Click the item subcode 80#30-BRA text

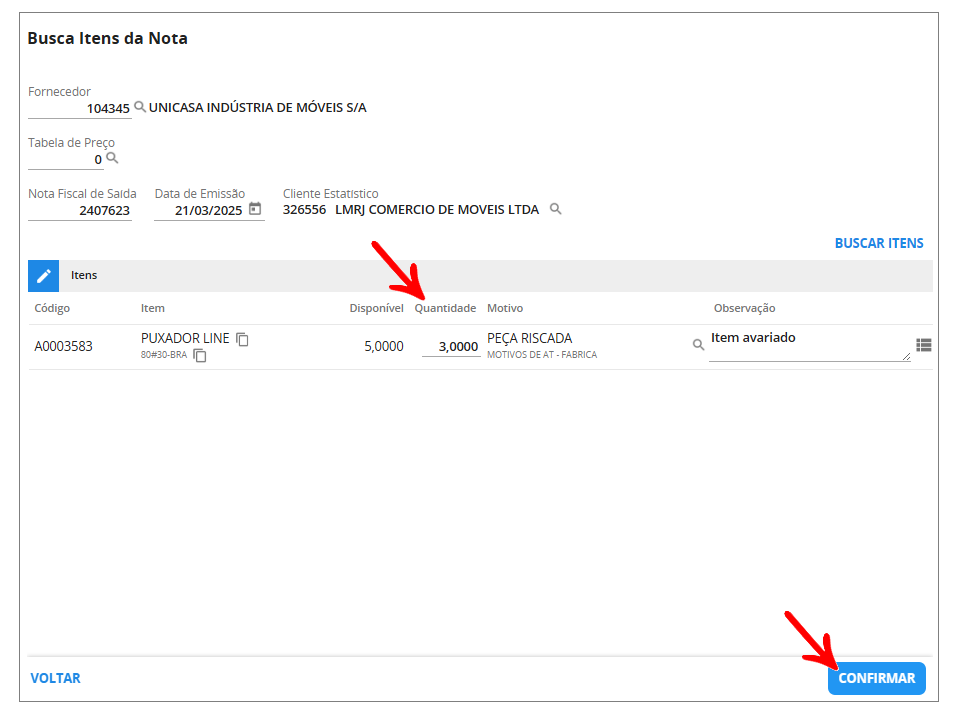(x=164, y=355)
